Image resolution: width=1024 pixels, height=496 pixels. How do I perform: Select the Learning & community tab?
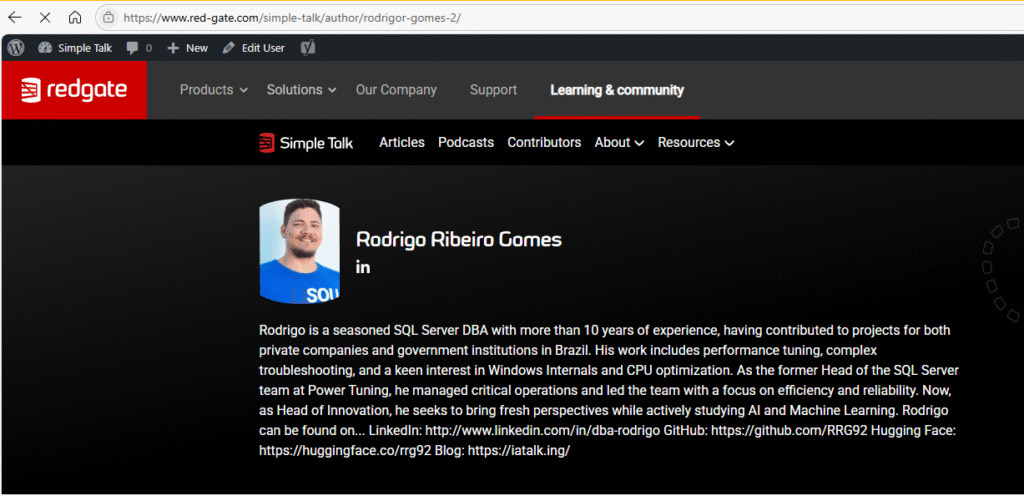click(x=616, y=90)
